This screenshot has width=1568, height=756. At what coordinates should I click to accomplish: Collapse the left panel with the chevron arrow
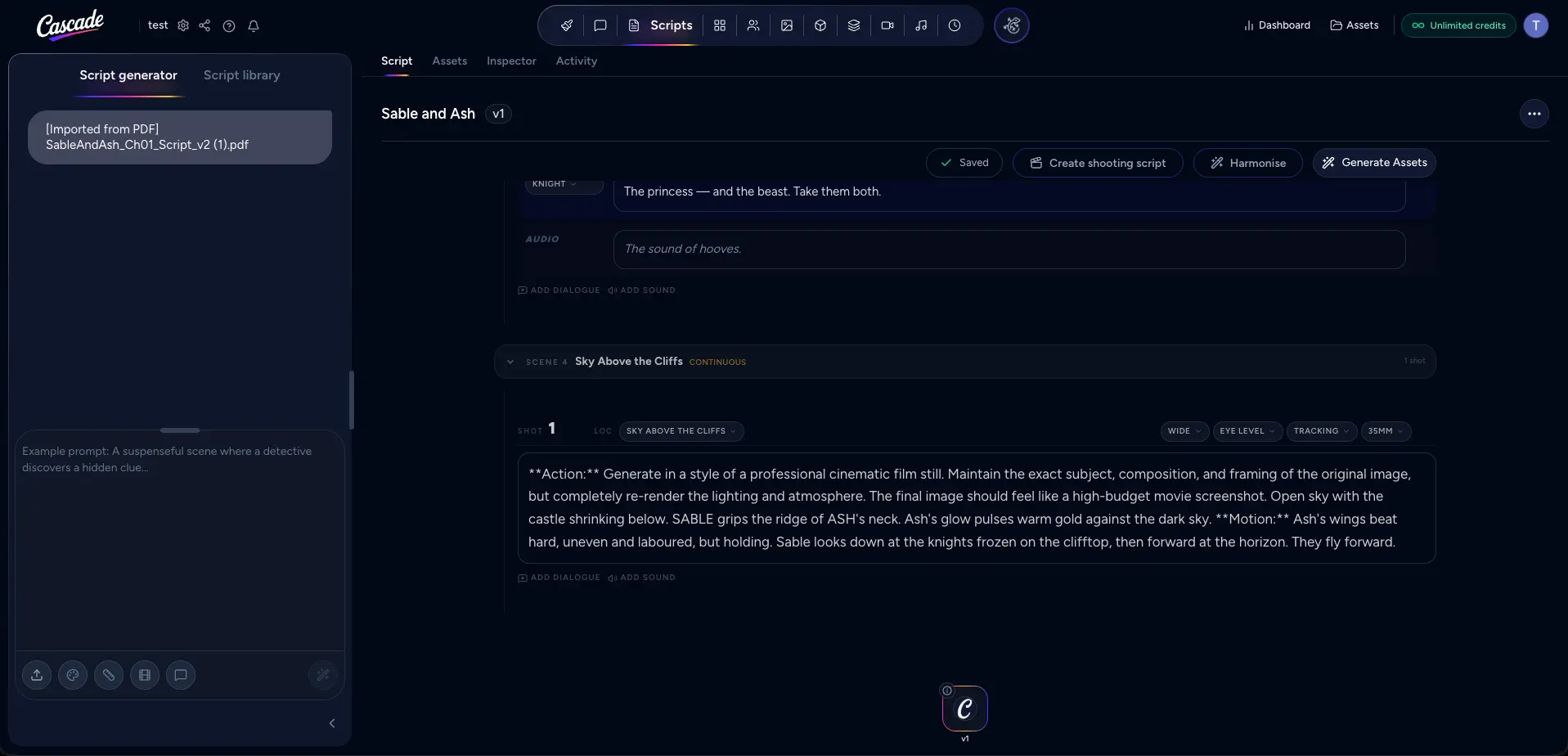[332, 723]
